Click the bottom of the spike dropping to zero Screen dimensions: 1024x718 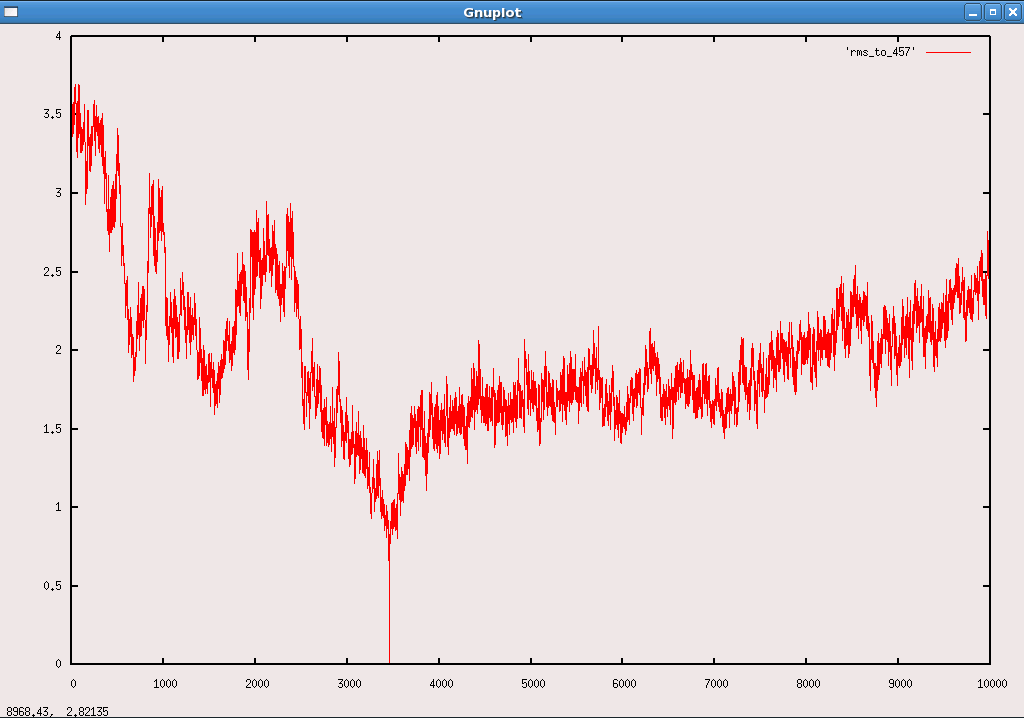tap(389, 660)
